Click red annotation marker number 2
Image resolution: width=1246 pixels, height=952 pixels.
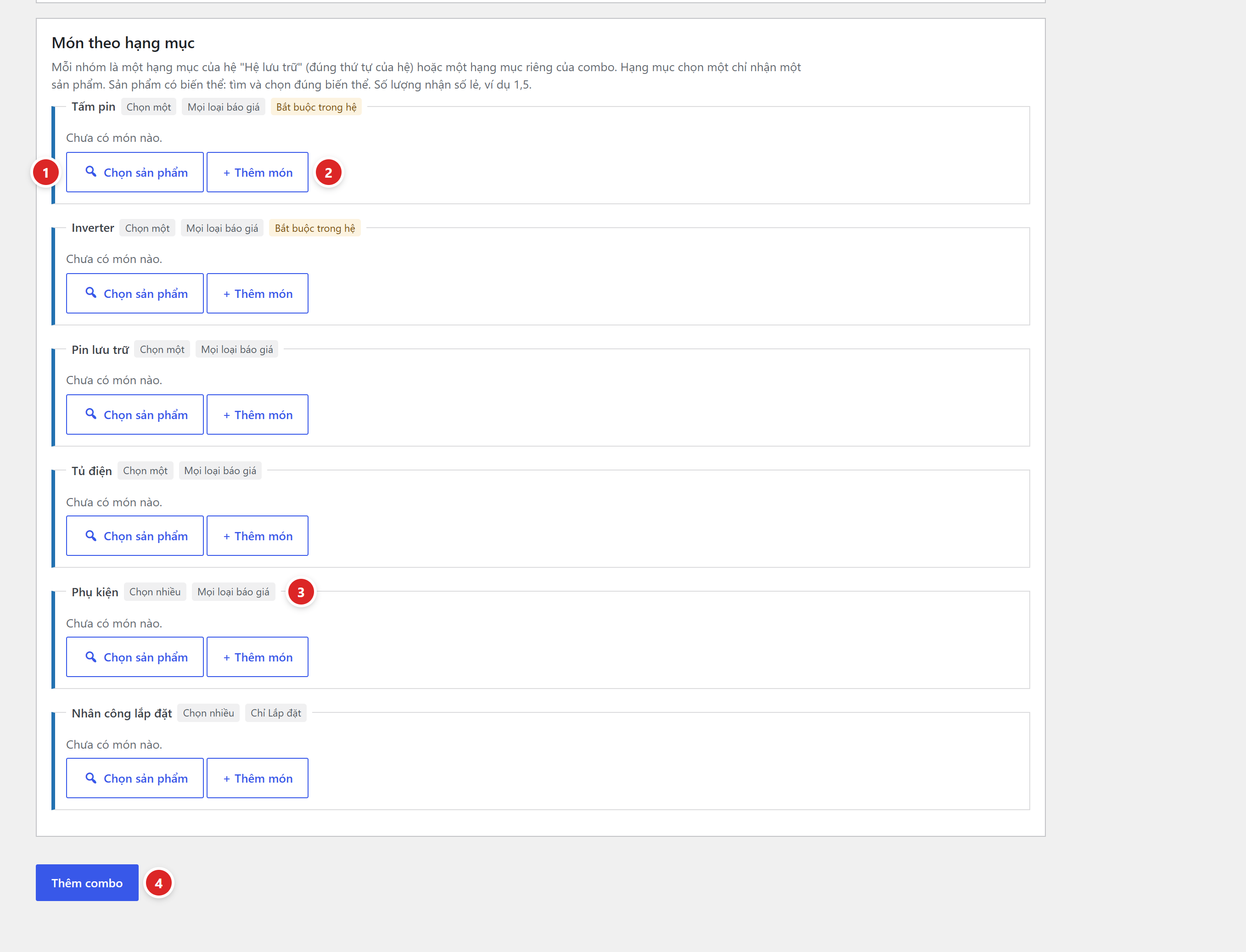pyautogui.click(x=329, y=173)
